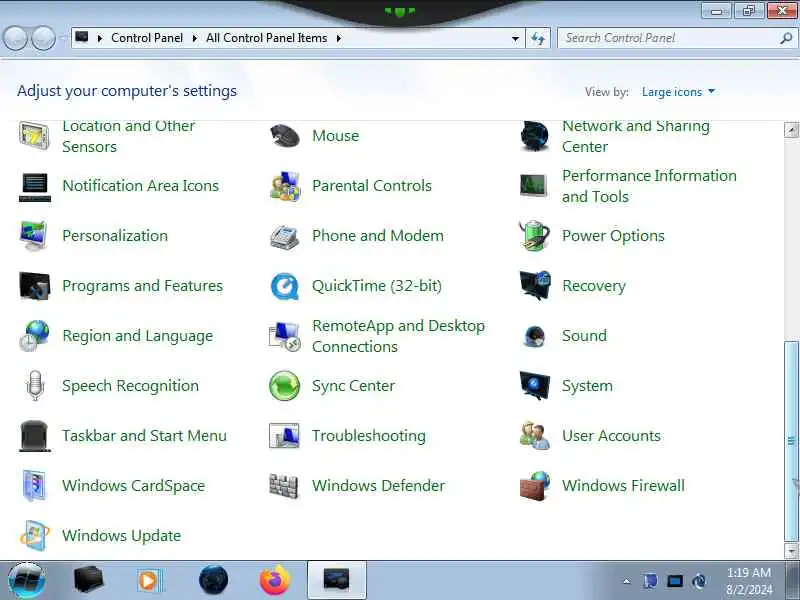
Task: Open the Sync Center green icon
Action: point(284,386)
